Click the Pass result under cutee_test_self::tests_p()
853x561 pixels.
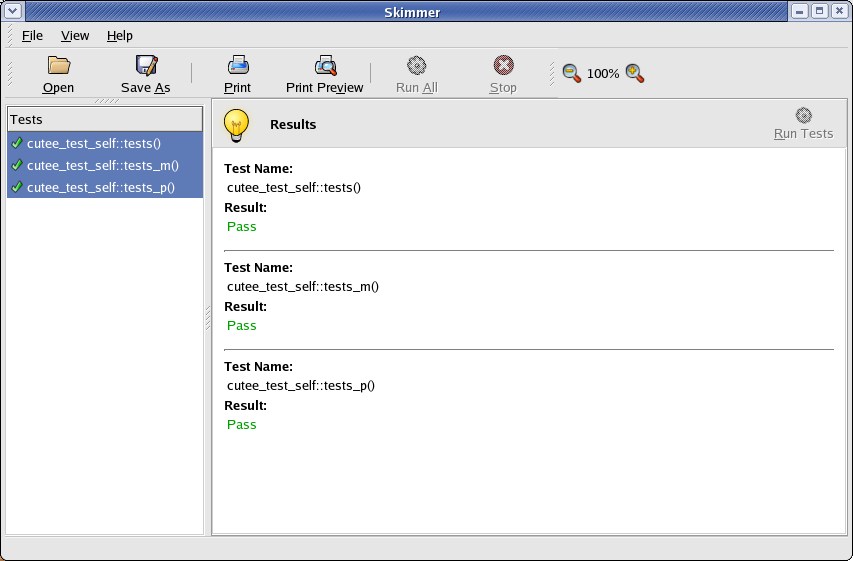click(x=242, y=424)
